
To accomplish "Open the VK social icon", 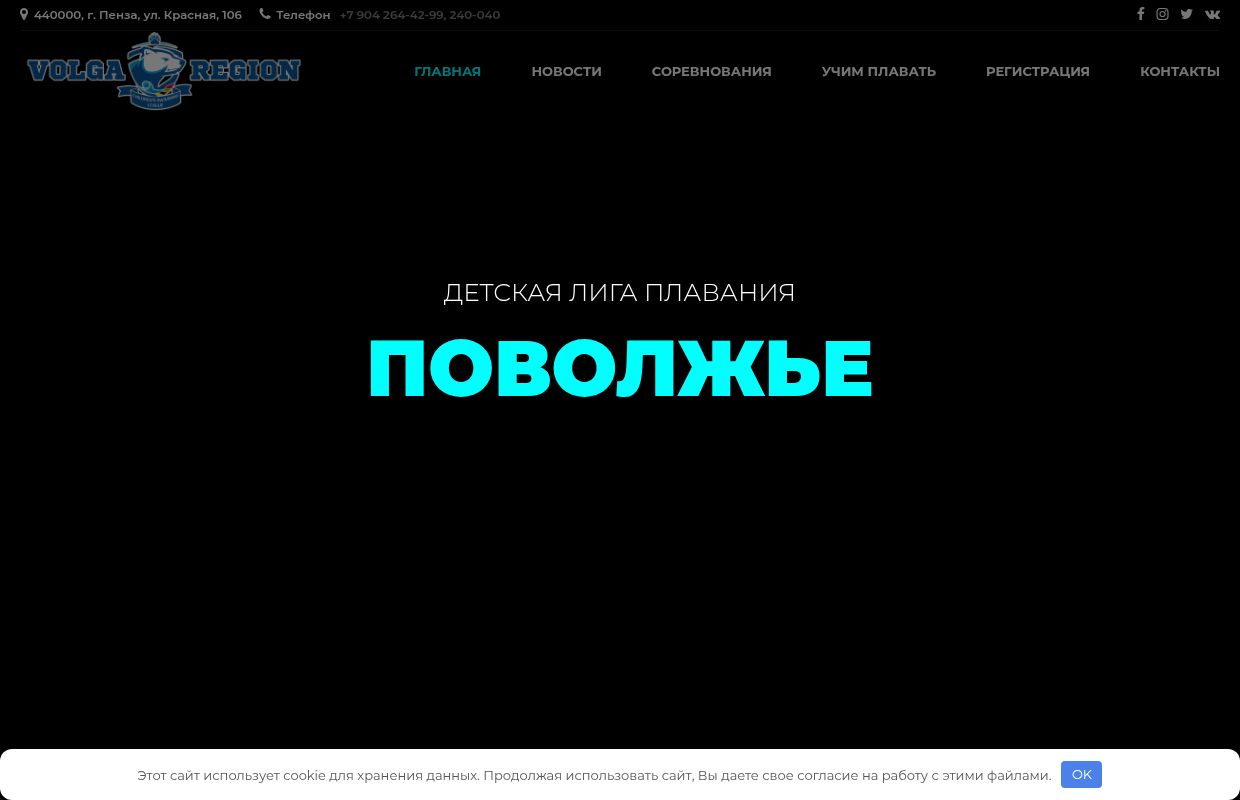I will [1212, 14].
